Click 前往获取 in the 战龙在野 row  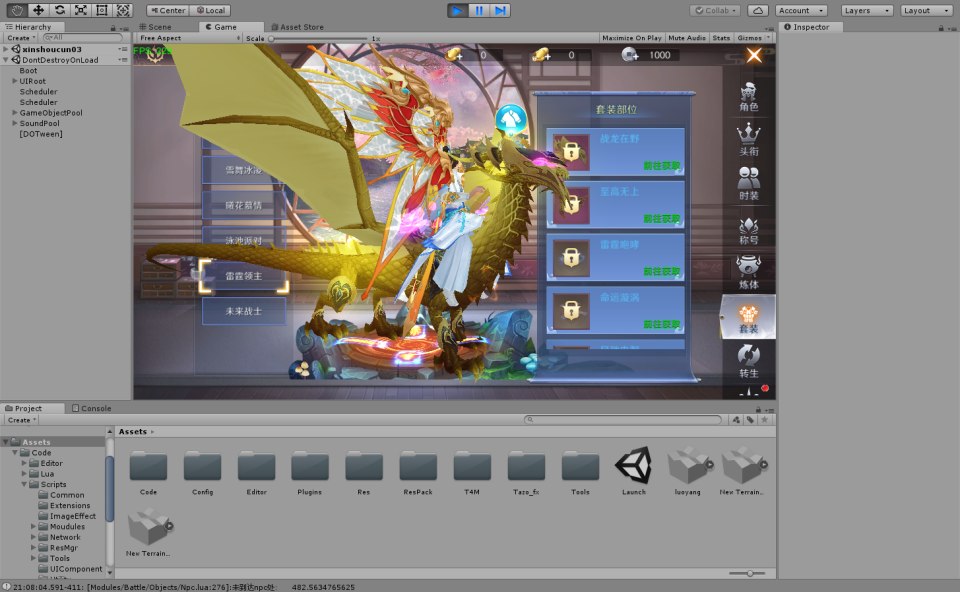662,166
